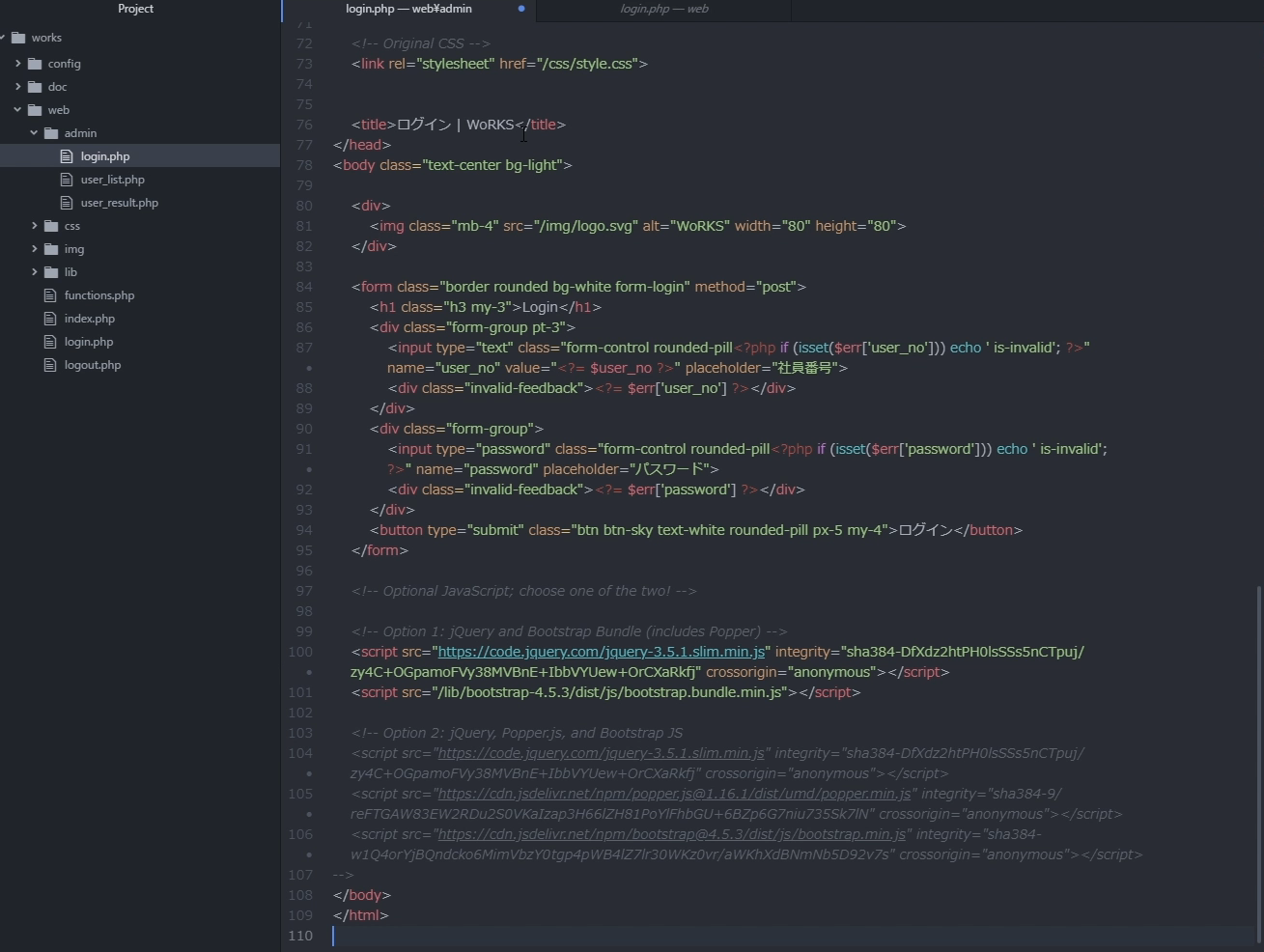The height and width of the screenshot is (952, 1264).
Task: Click file icon beside user_list.php
Action: click(x=67, y=180)
